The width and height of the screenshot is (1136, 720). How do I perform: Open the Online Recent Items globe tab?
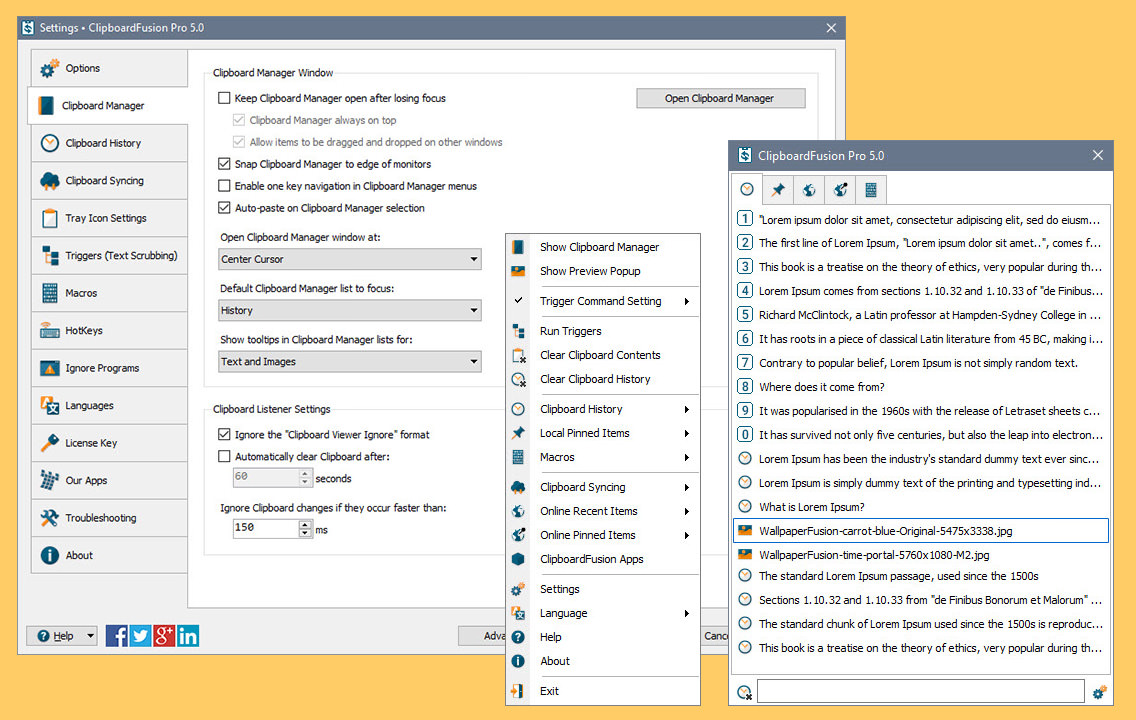click(808, 189)
